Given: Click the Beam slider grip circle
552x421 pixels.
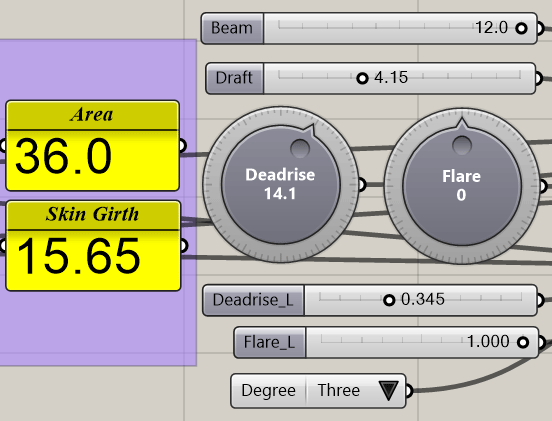Looking at the screenshot, I should pyautogui.click(x=521, y=28).
